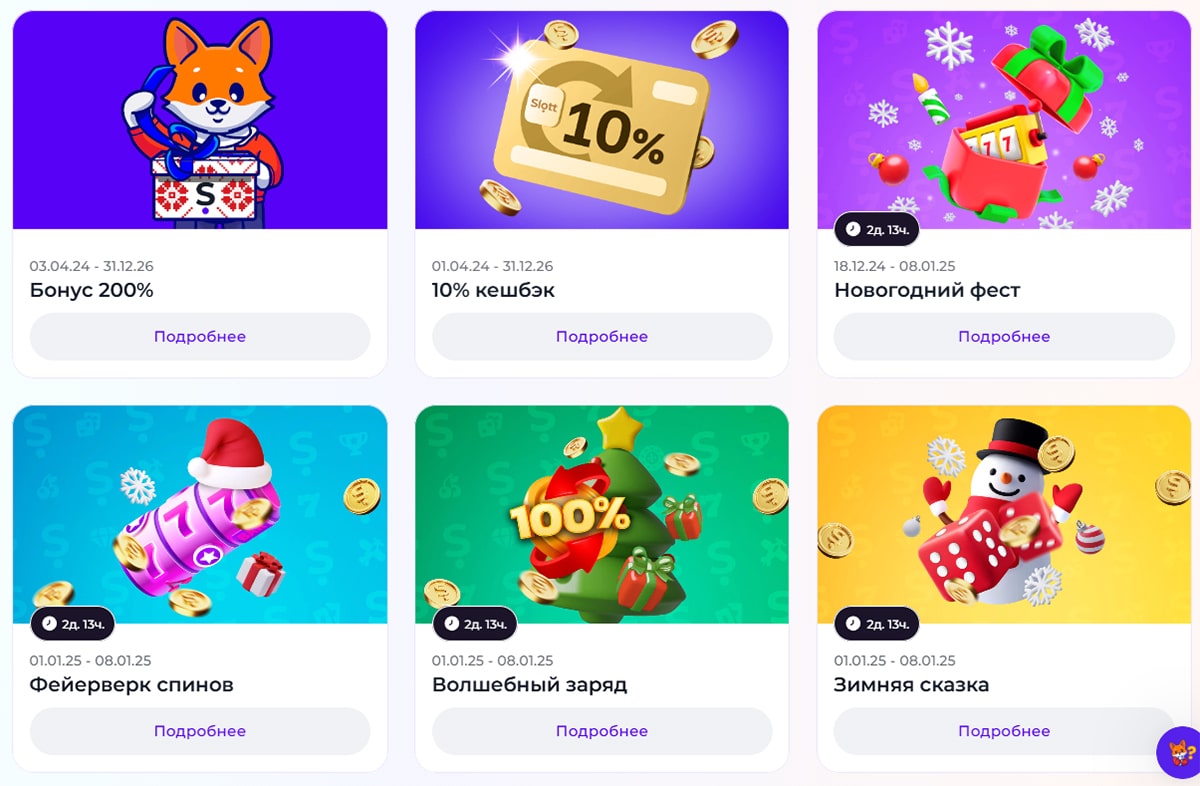Image resolution: width=1200 pixels, height=786 pixels.
Task: Click the timer badge on Волшебный заряд
Action: [475, 624]
